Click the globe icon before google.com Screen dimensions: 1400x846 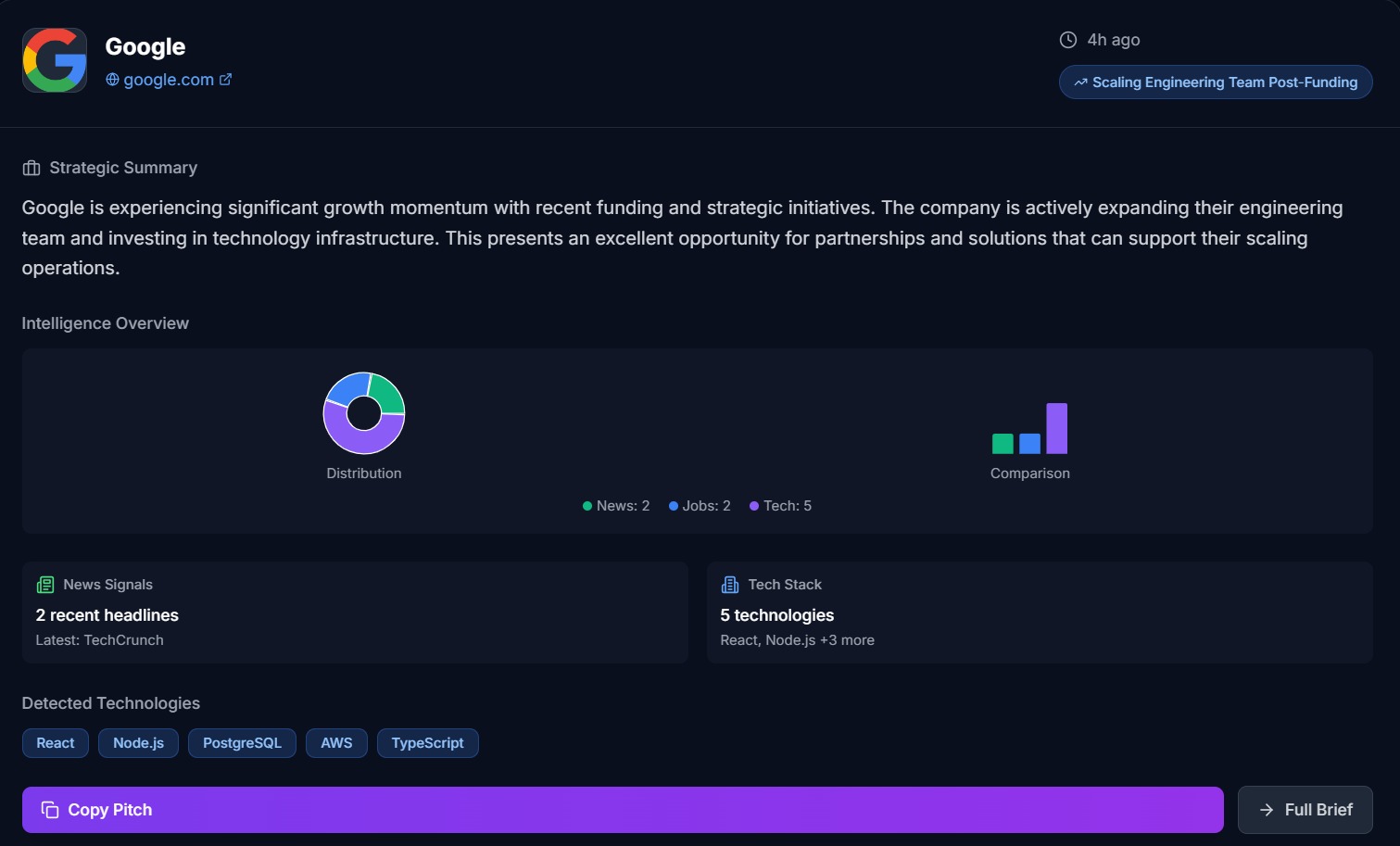[x=112, y=80]
